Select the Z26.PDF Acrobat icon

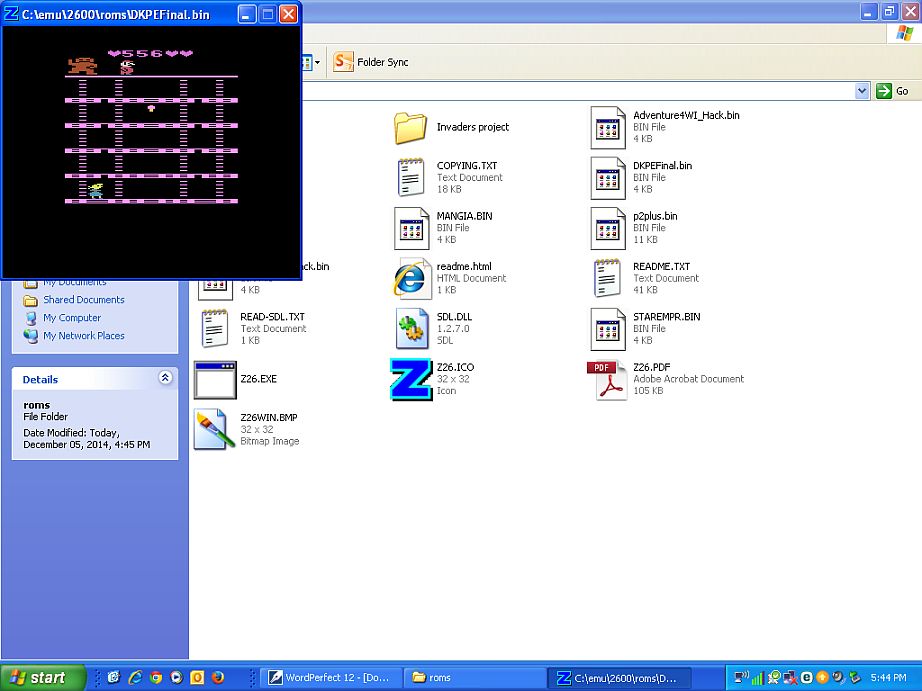(x=606, y=379)
